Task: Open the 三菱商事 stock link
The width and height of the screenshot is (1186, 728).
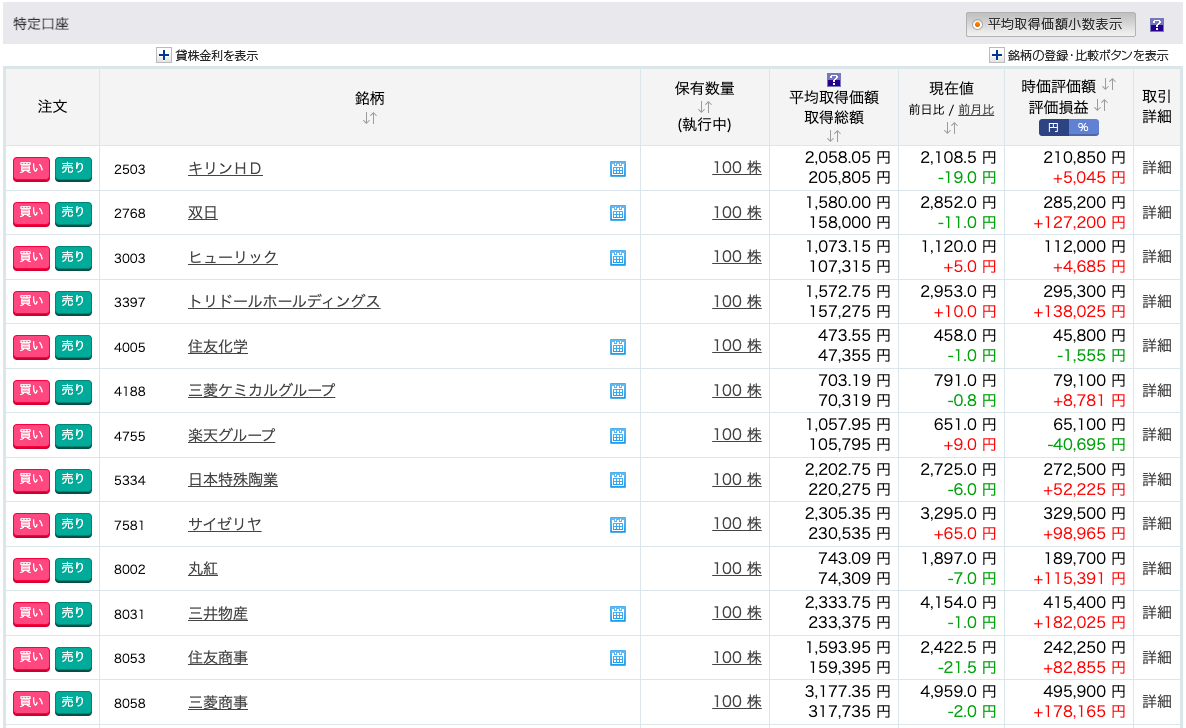Action: tap(218, 703)
